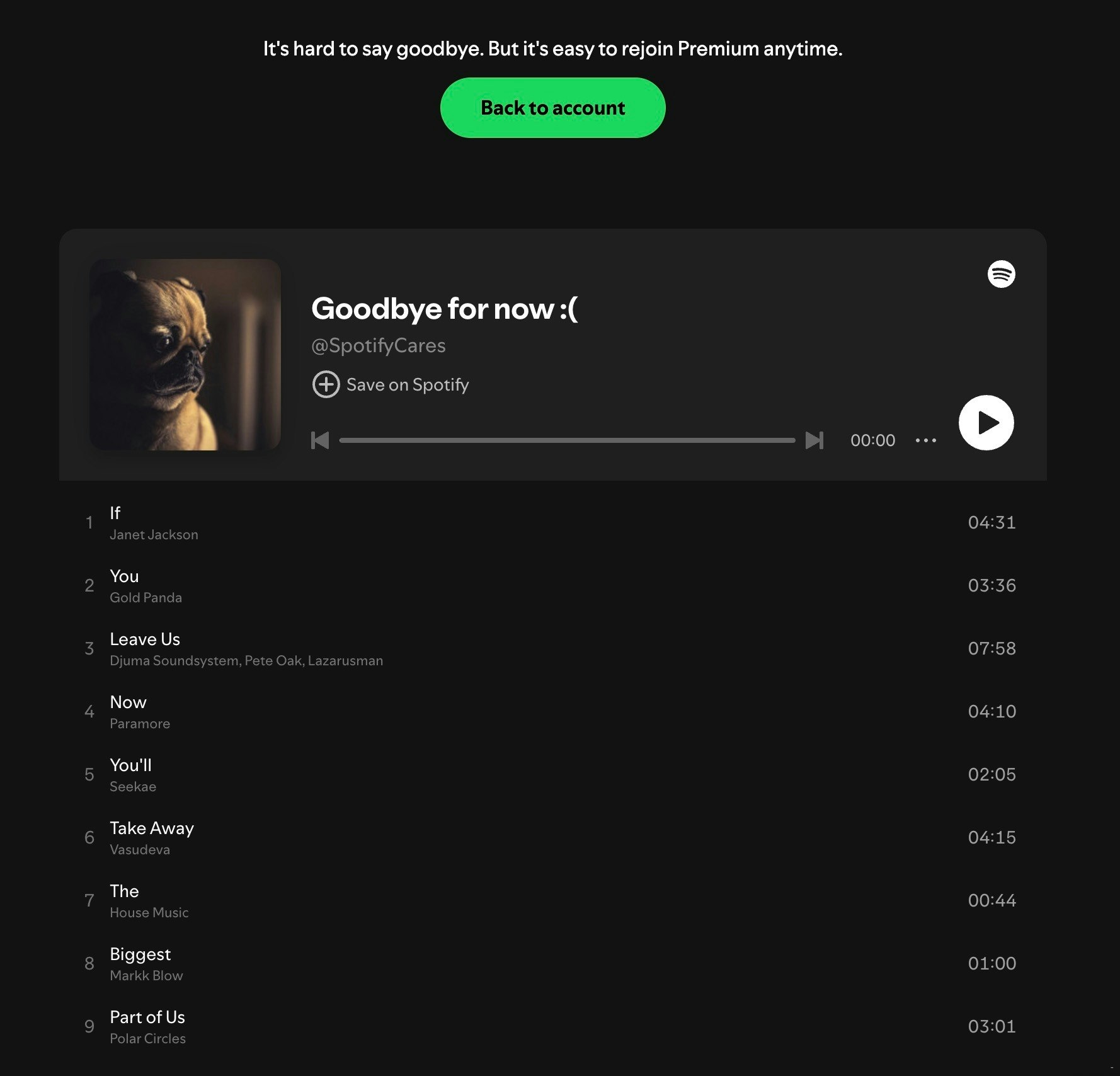Click the Spotify logo icon

coord(1001,274)
